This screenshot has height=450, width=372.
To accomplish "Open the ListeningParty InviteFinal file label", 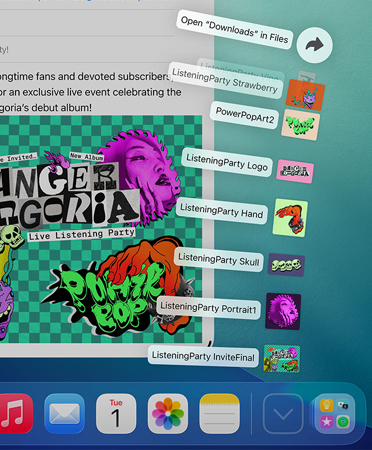I will point(203,356).
